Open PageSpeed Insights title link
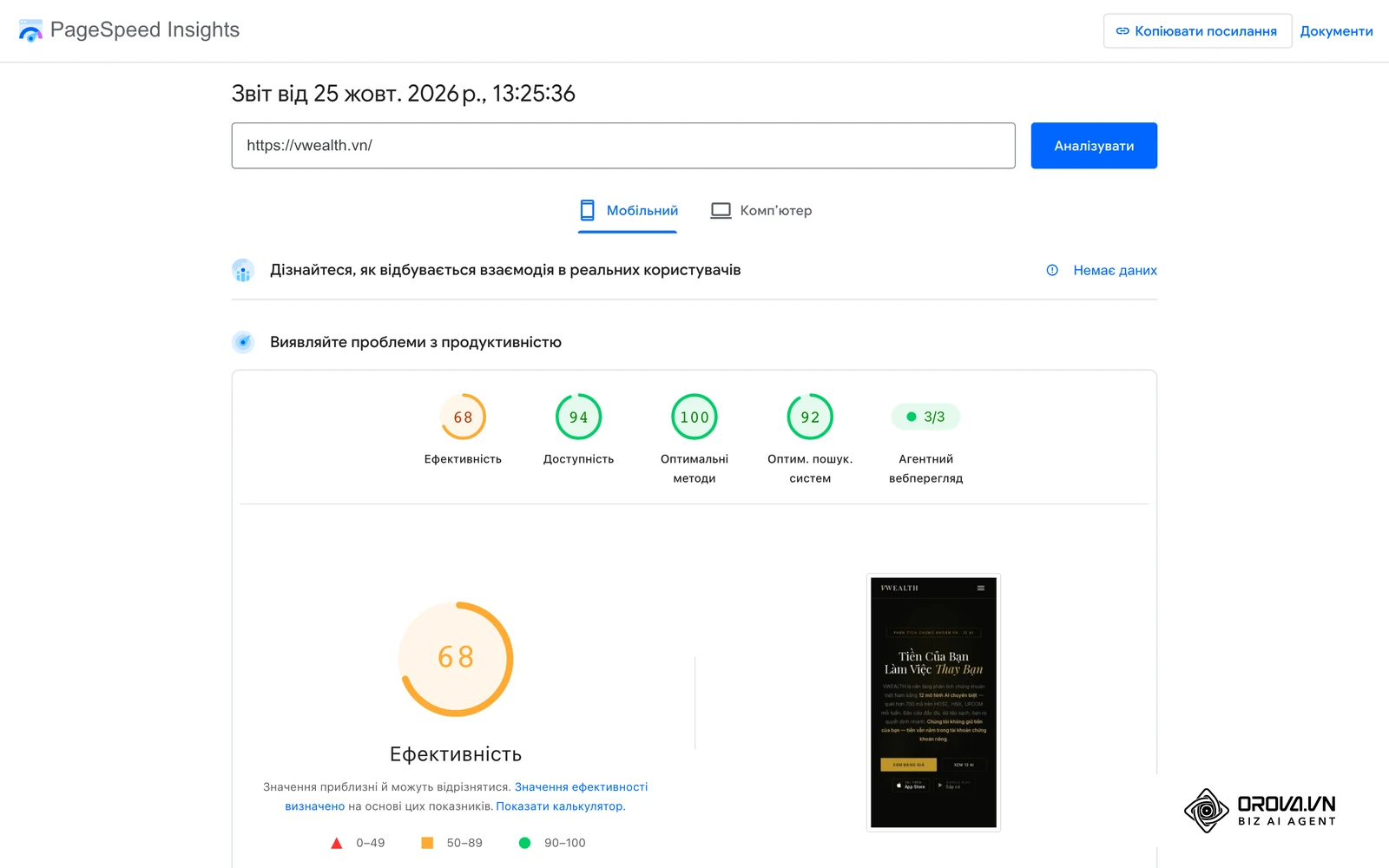 (x=145, y=30)
